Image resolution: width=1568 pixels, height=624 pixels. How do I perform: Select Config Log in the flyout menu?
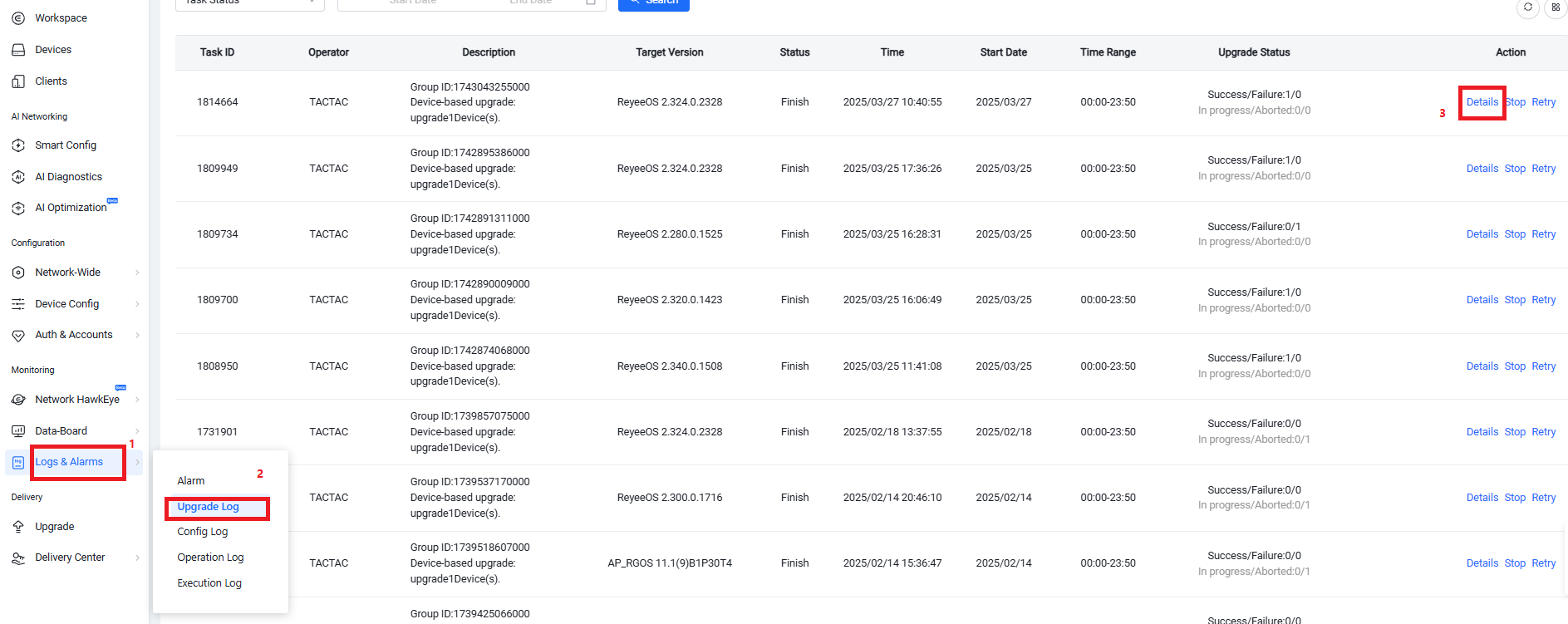pyautogui.click(x=203, y=532)
